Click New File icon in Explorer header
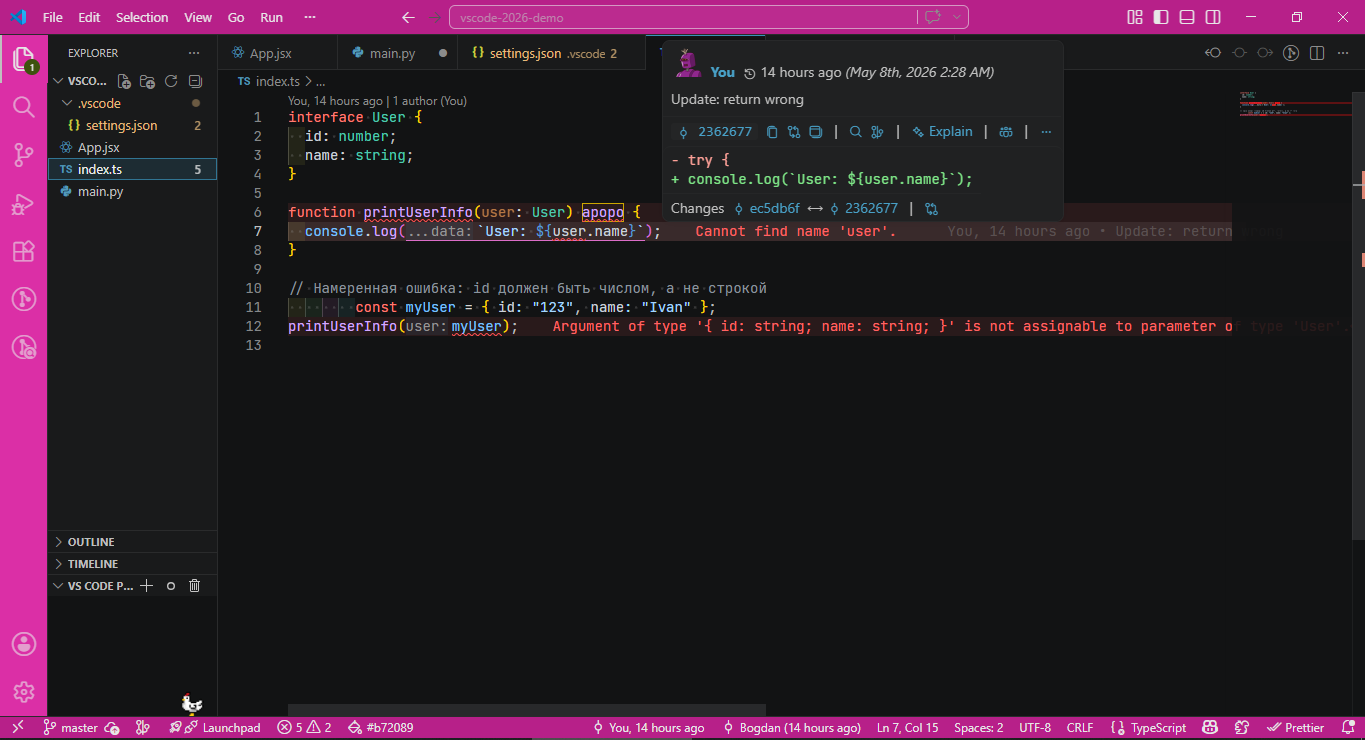 click(x=124, y=81)
